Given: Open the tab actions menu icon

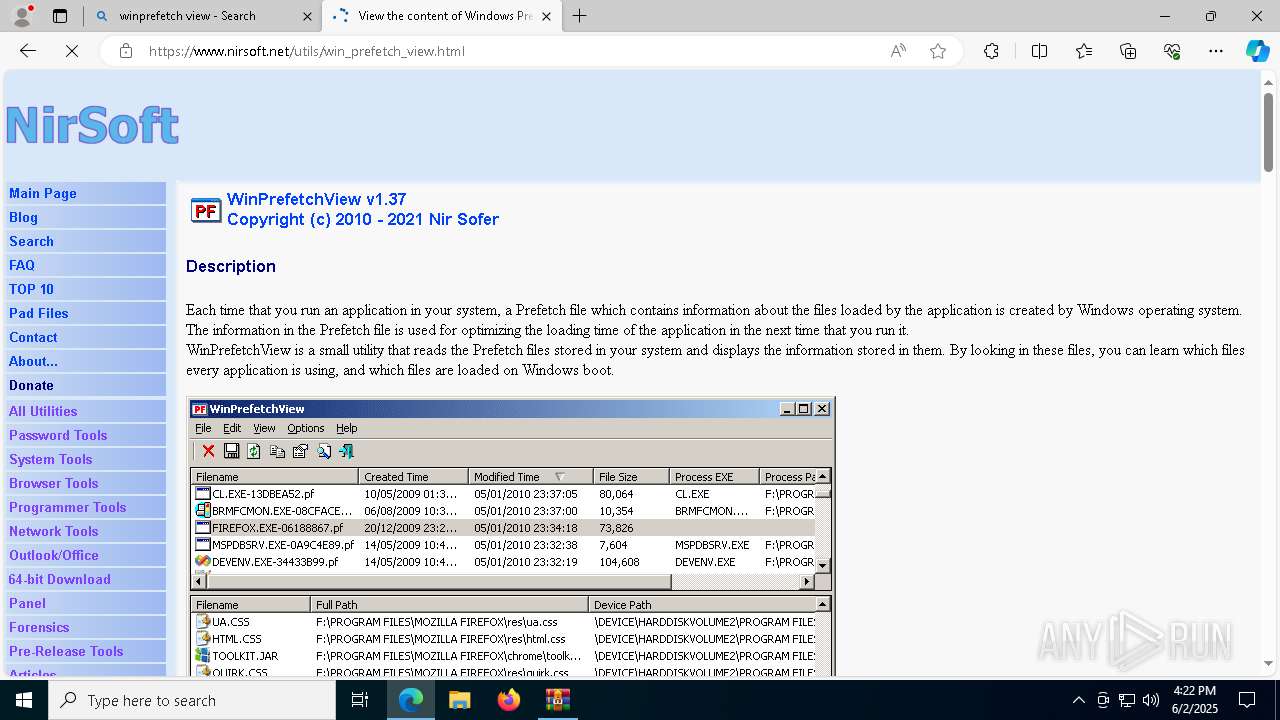Looking at the screenshot, I should pos(60,16).
